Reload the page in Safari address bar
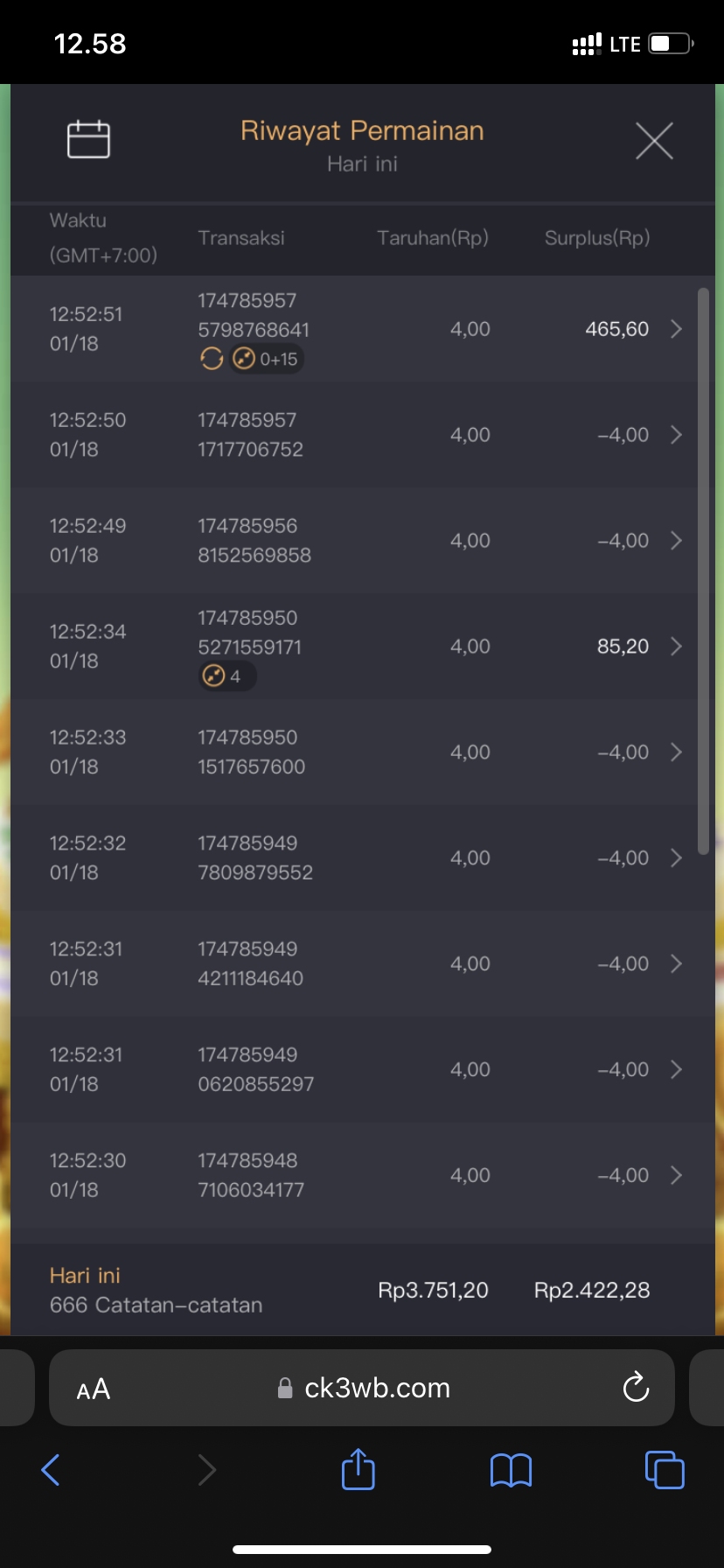724x1568 pixels. click(x=636, y=1387)
